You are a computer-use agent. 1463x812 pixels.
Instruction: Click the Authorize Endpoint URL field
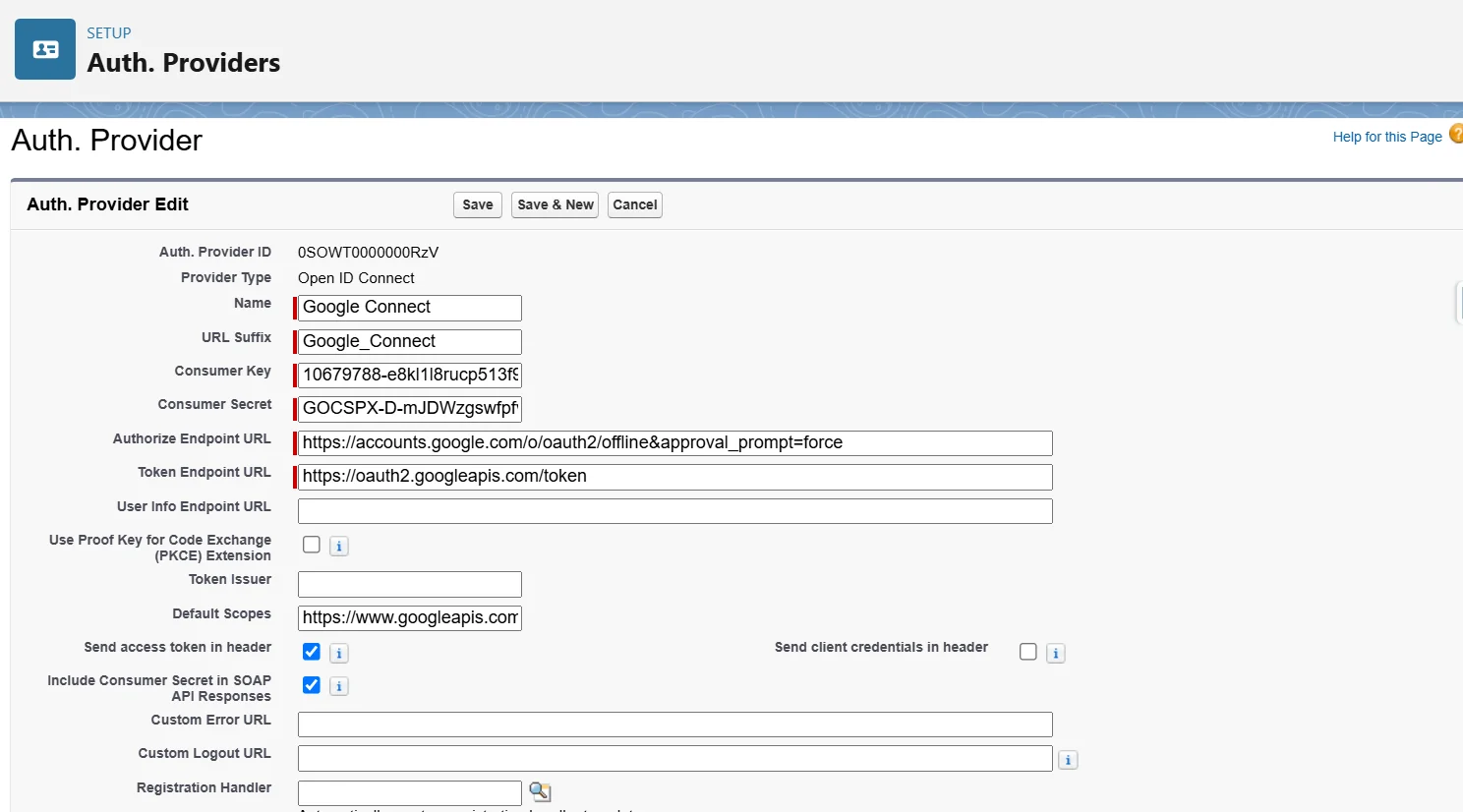point(674,443)
